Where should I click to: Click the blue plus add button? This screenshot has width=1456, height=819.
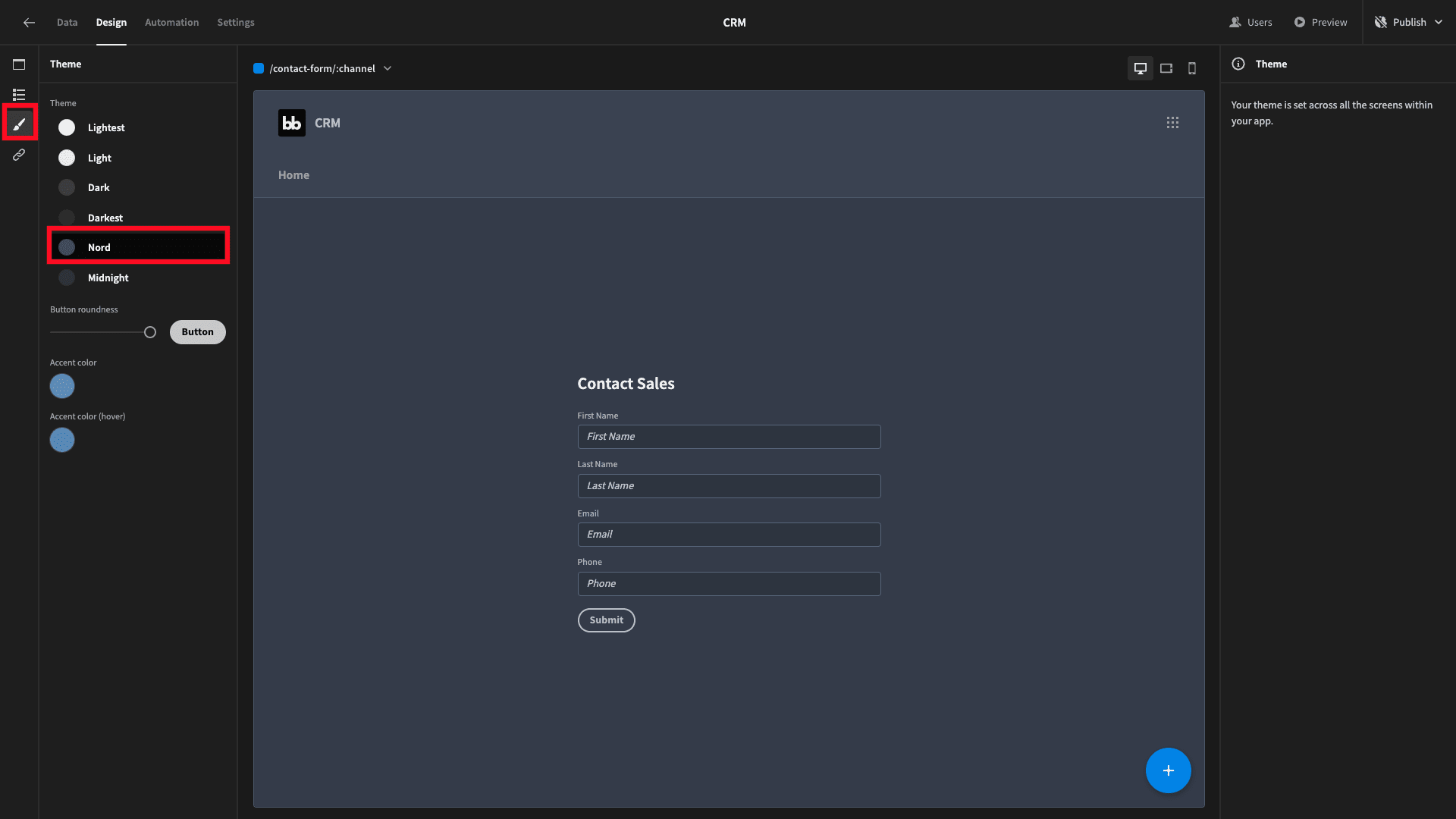(1168, 770)
